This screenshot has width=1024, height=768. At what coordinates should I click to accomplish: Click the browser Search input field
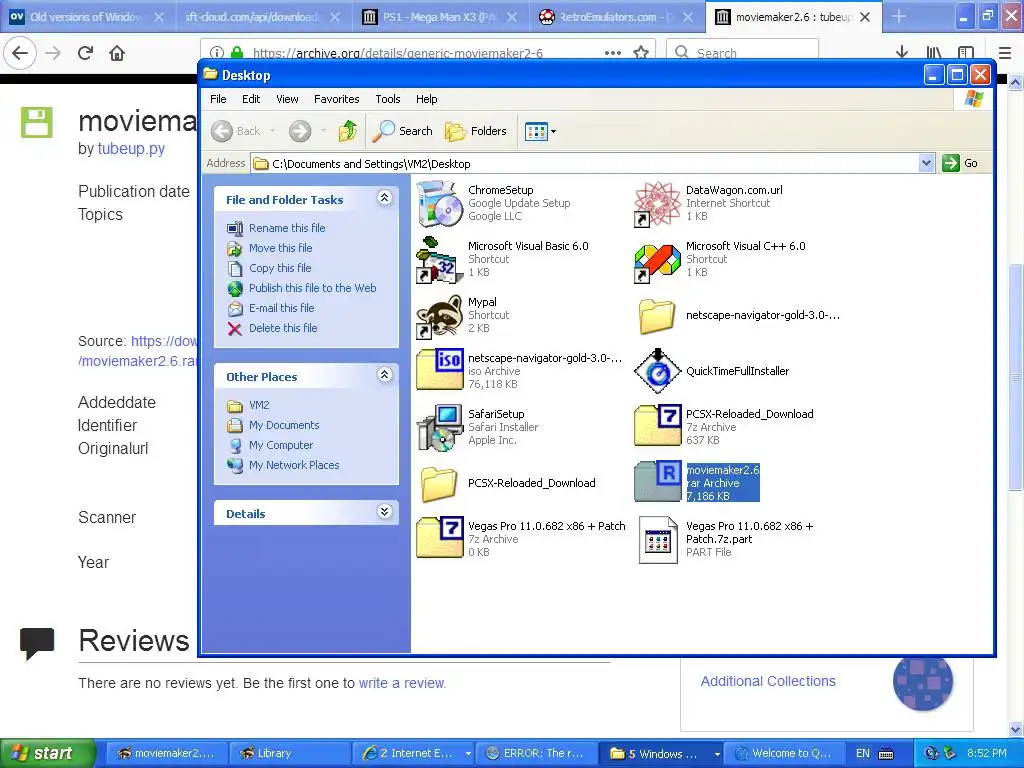(x=743, y=53)
